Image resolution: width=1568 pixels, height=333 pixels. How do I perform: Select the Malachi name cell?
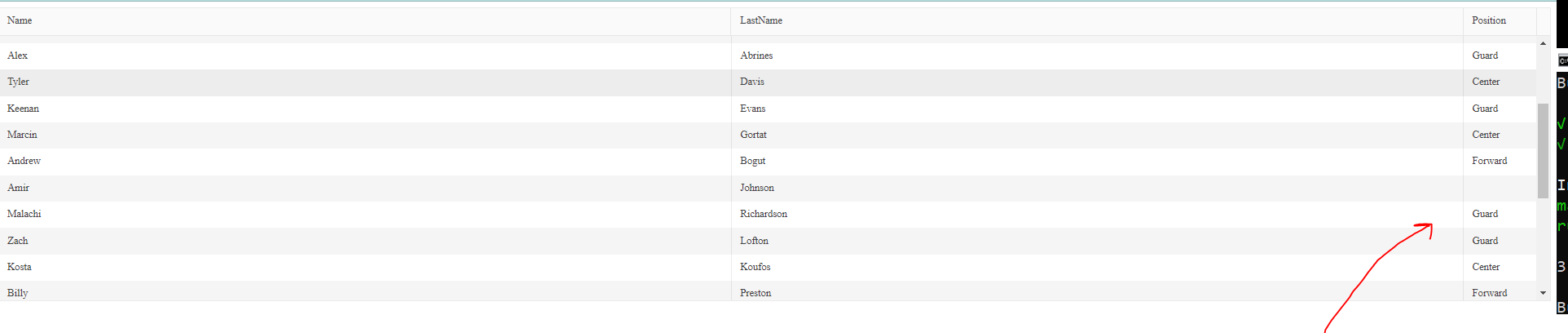(x=365, y=214)
